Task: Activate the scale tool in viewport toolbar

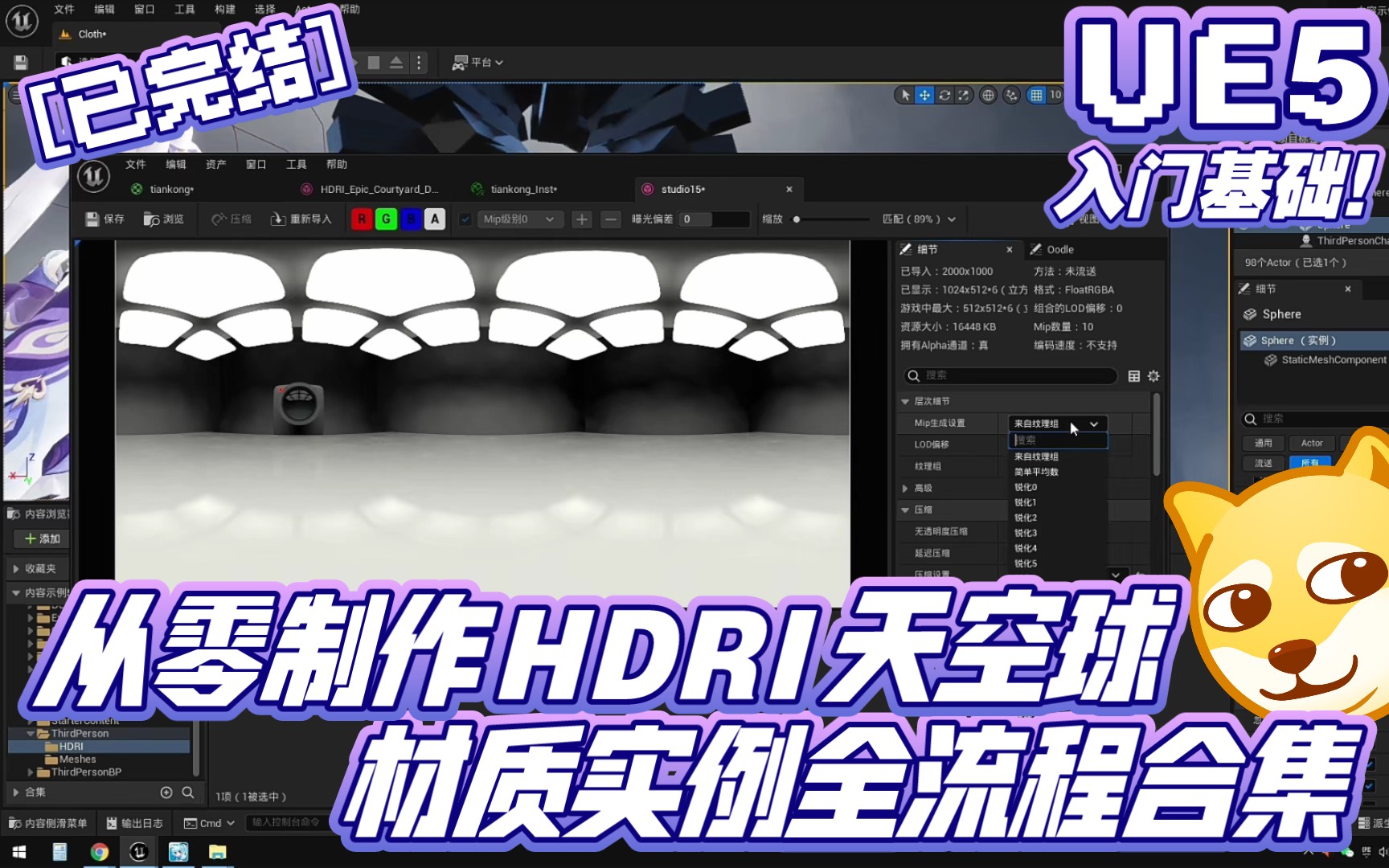Action: pyautogui.click(x=963, y=95)
